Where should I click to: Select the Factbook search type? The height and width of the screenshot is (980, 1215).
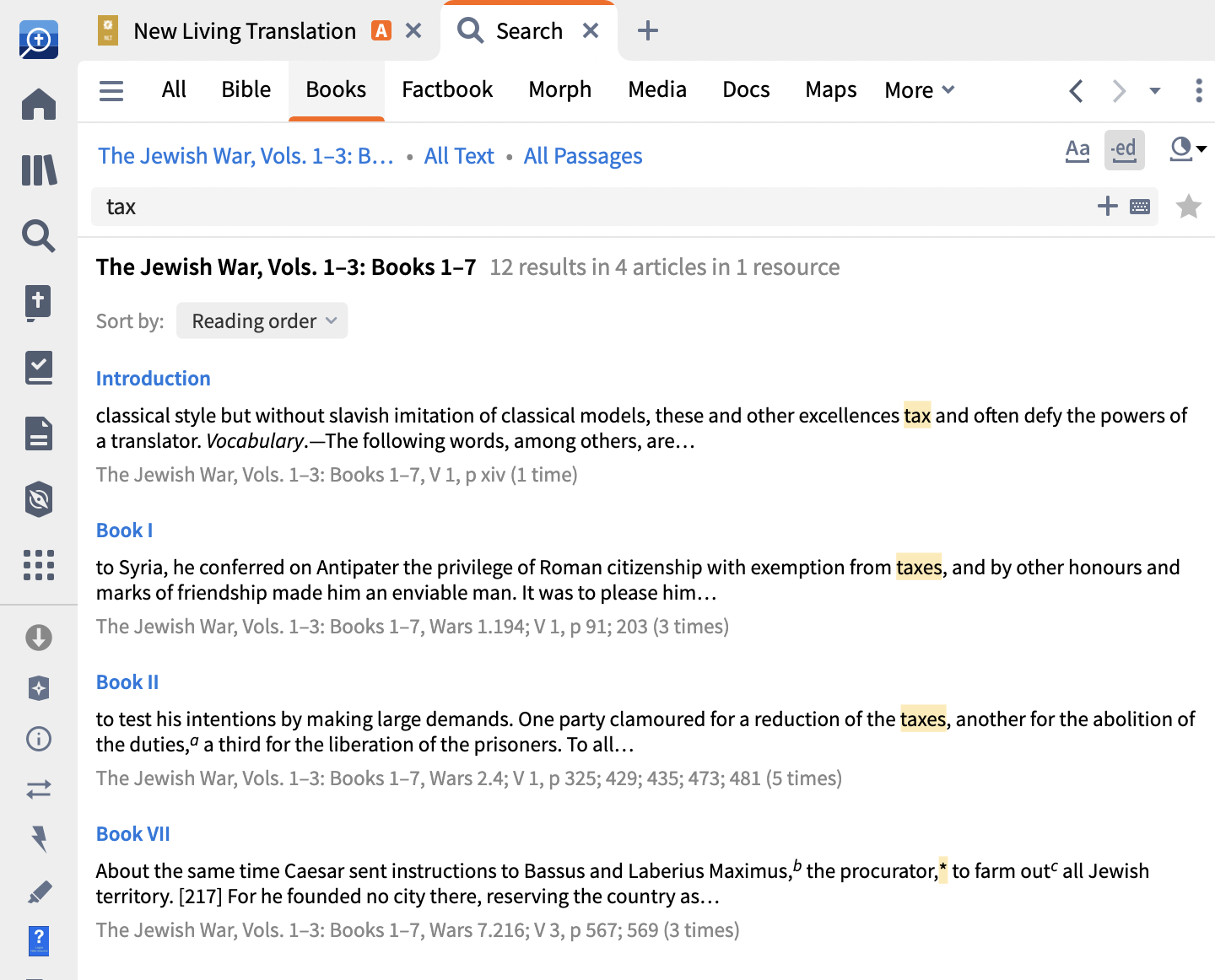point(447,89)
